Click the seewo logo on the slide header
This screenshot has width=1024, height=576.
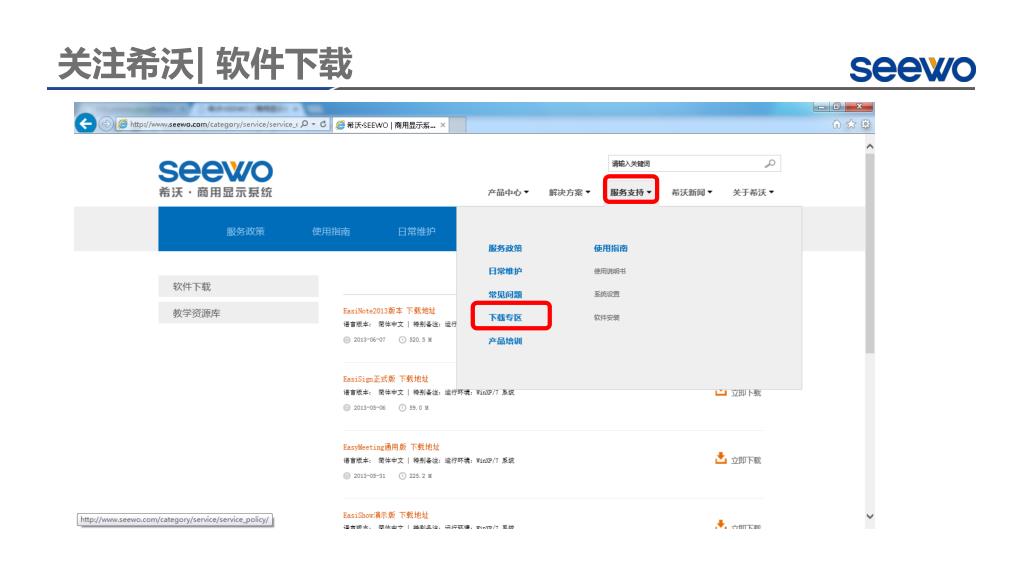pos(912,69)
